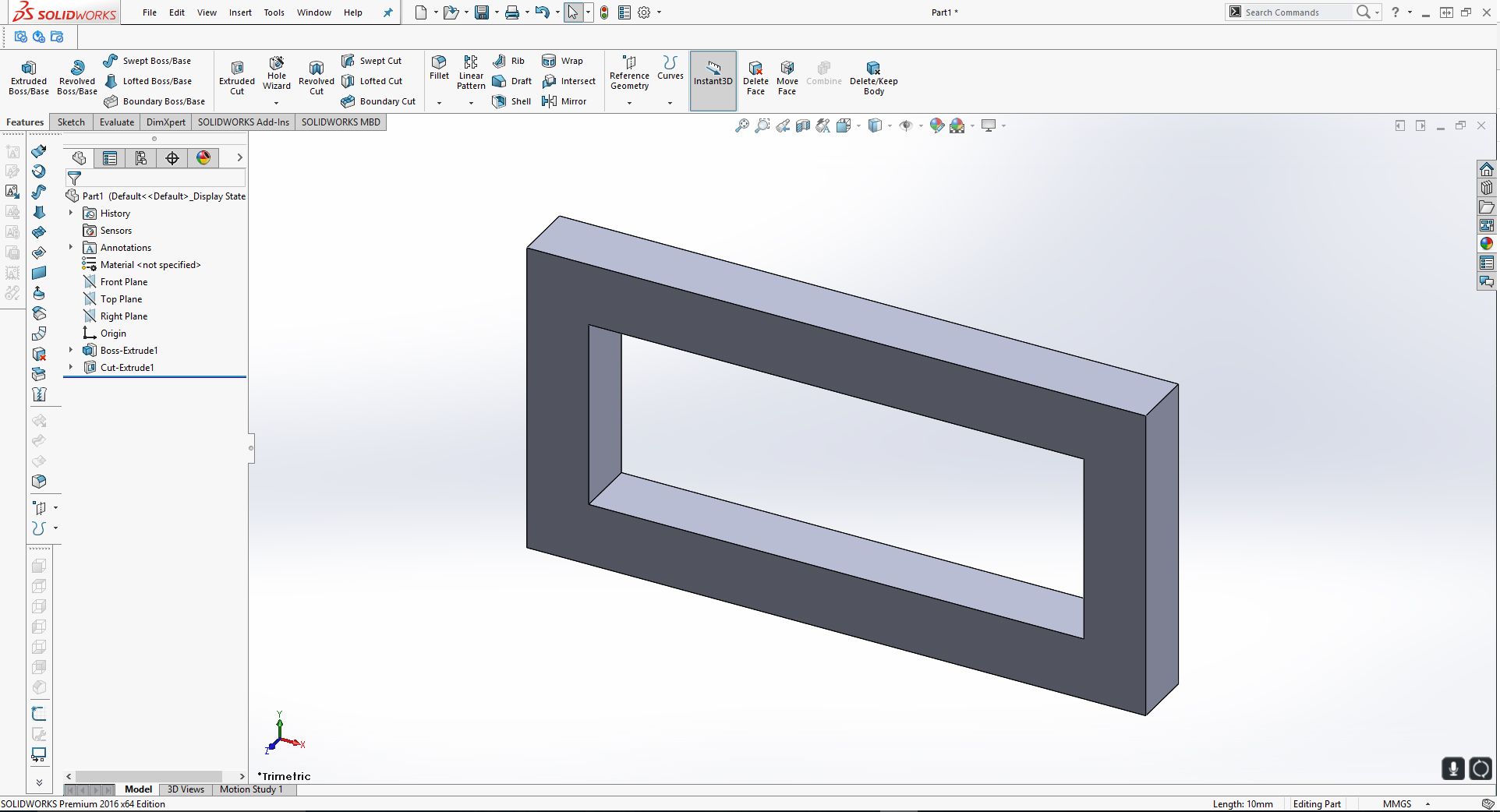Select the Rib feature
Viewport: 1500px width, 812px height.
coord(508,61)
